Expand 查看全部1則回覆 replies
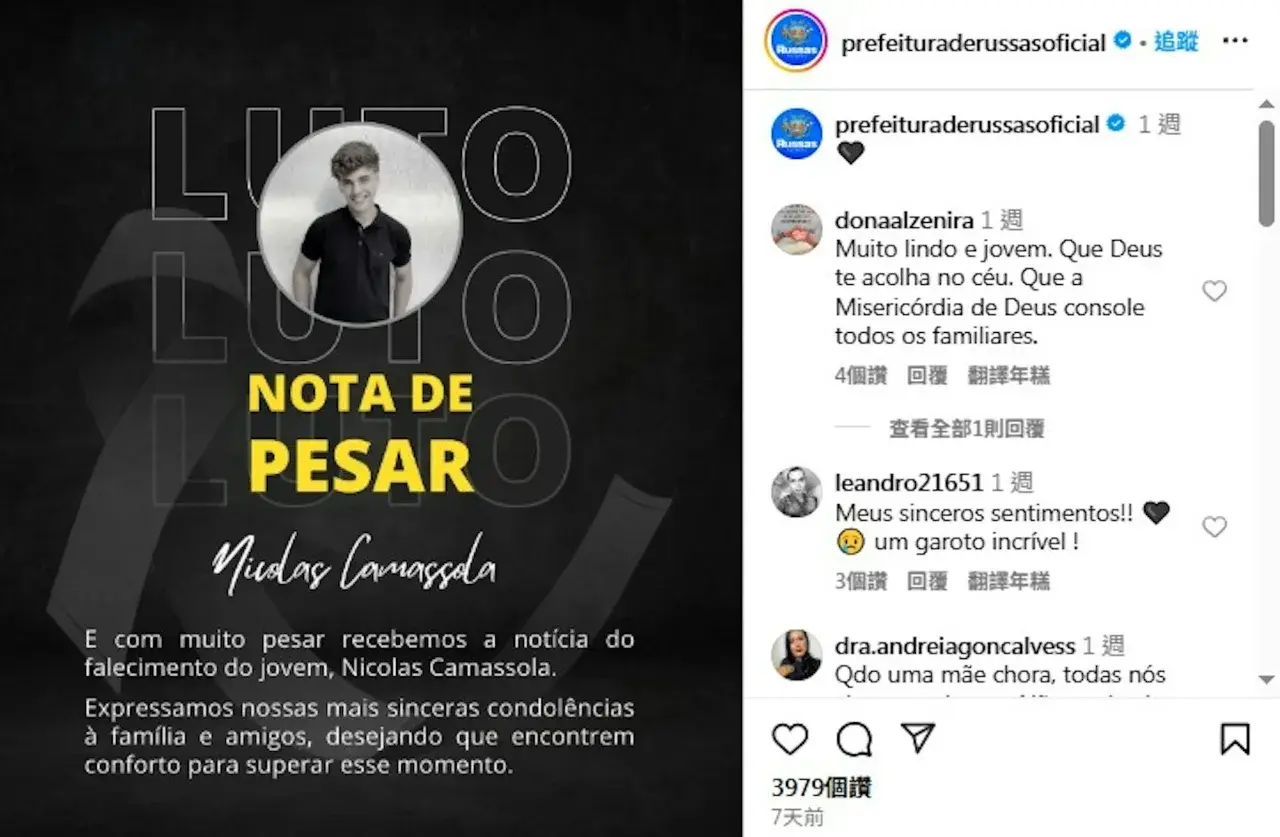The image size is (1280, 837). coord(966,429)
